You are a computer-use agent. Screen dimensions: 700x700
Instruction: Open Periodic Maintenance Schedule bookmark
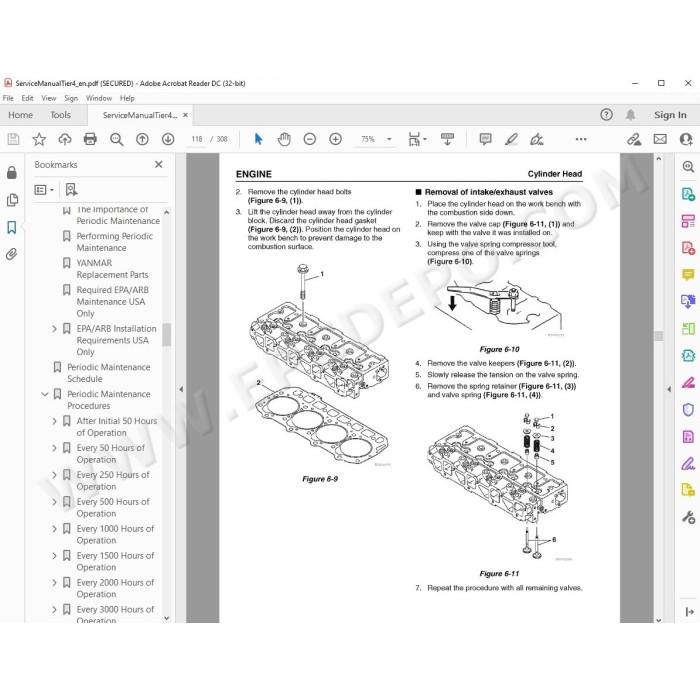(x=108, y=373)
